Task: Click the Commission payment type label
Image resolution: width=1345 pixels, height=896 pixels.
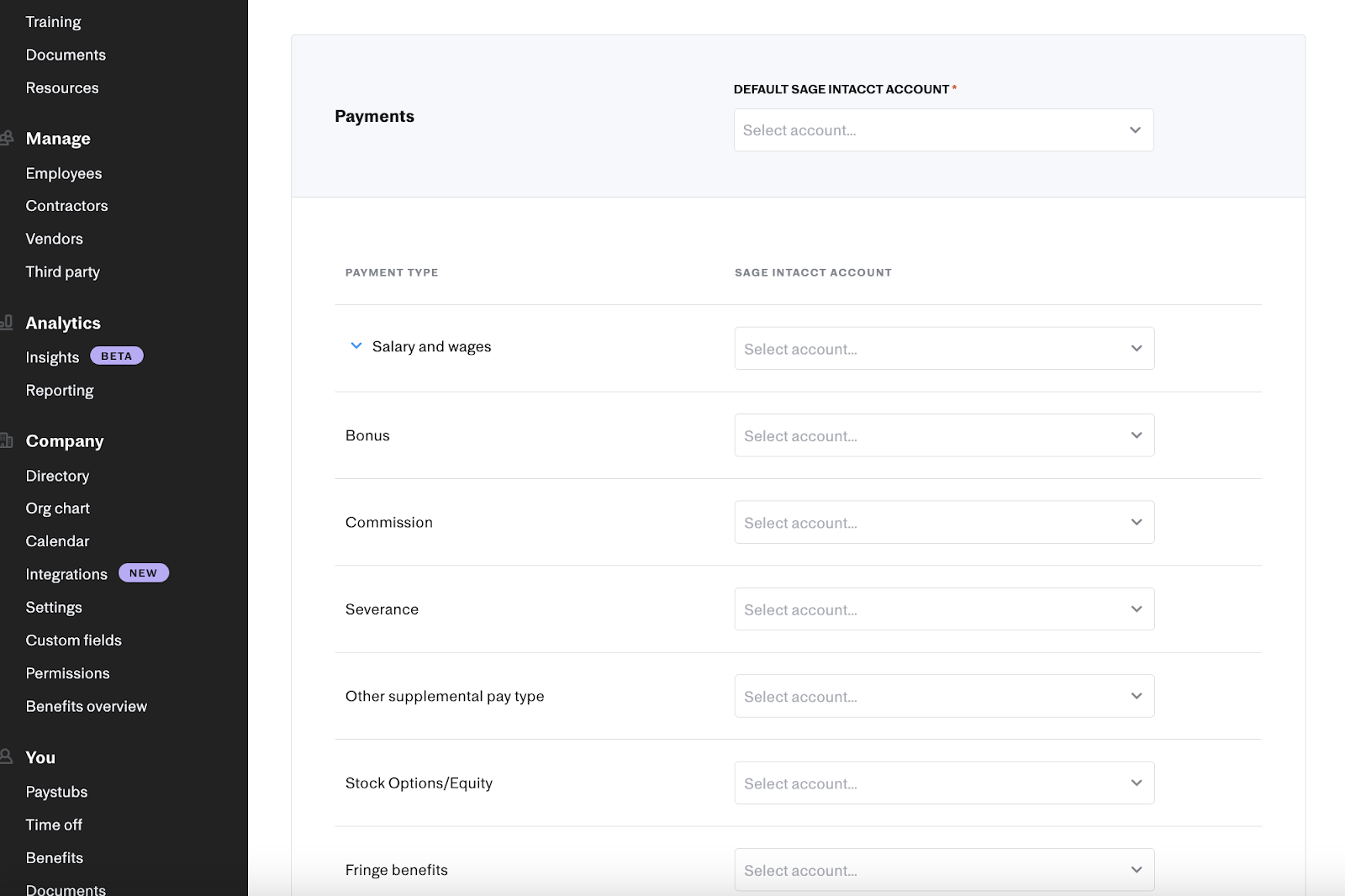Action: (x=389, y=522)
